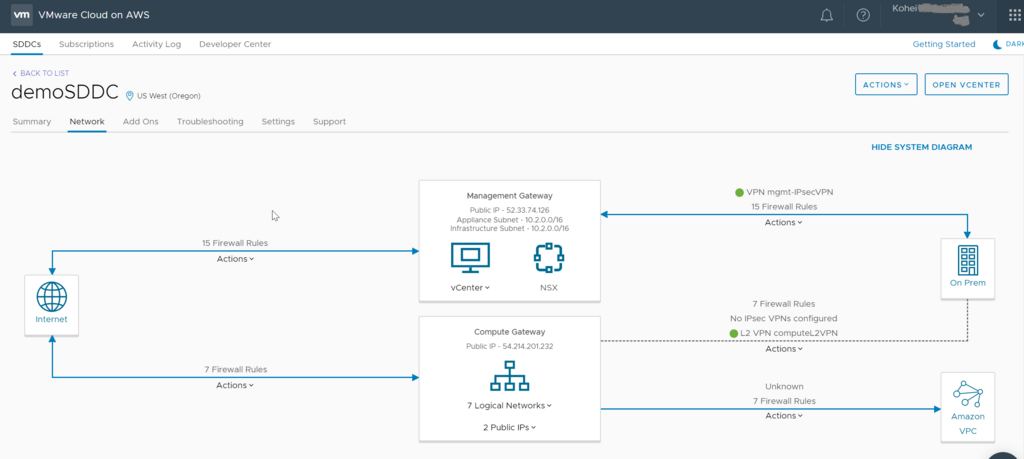Select the Add Ons tab
The height and width of the screenshot is (459, 1024).
click(x=140, y=121)
